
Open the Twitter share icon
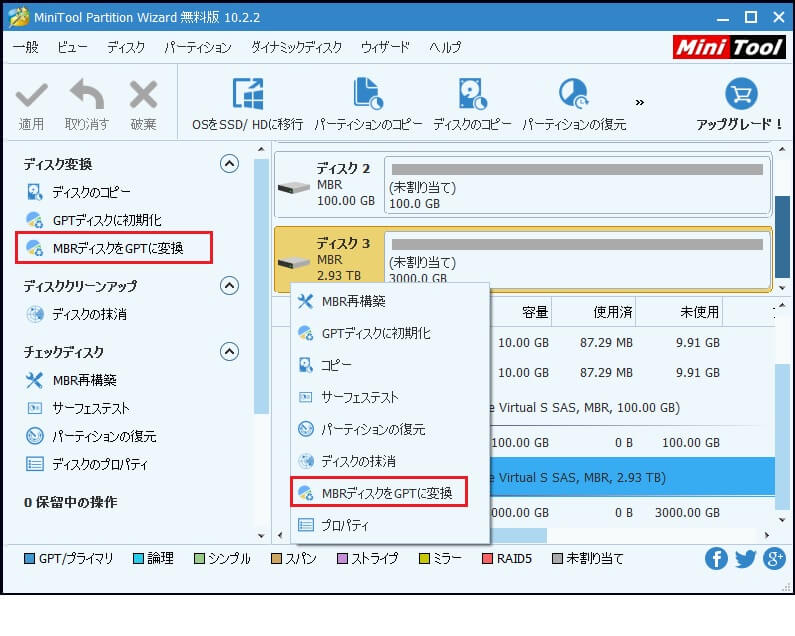pyautogui.click(x=745, y=559)
